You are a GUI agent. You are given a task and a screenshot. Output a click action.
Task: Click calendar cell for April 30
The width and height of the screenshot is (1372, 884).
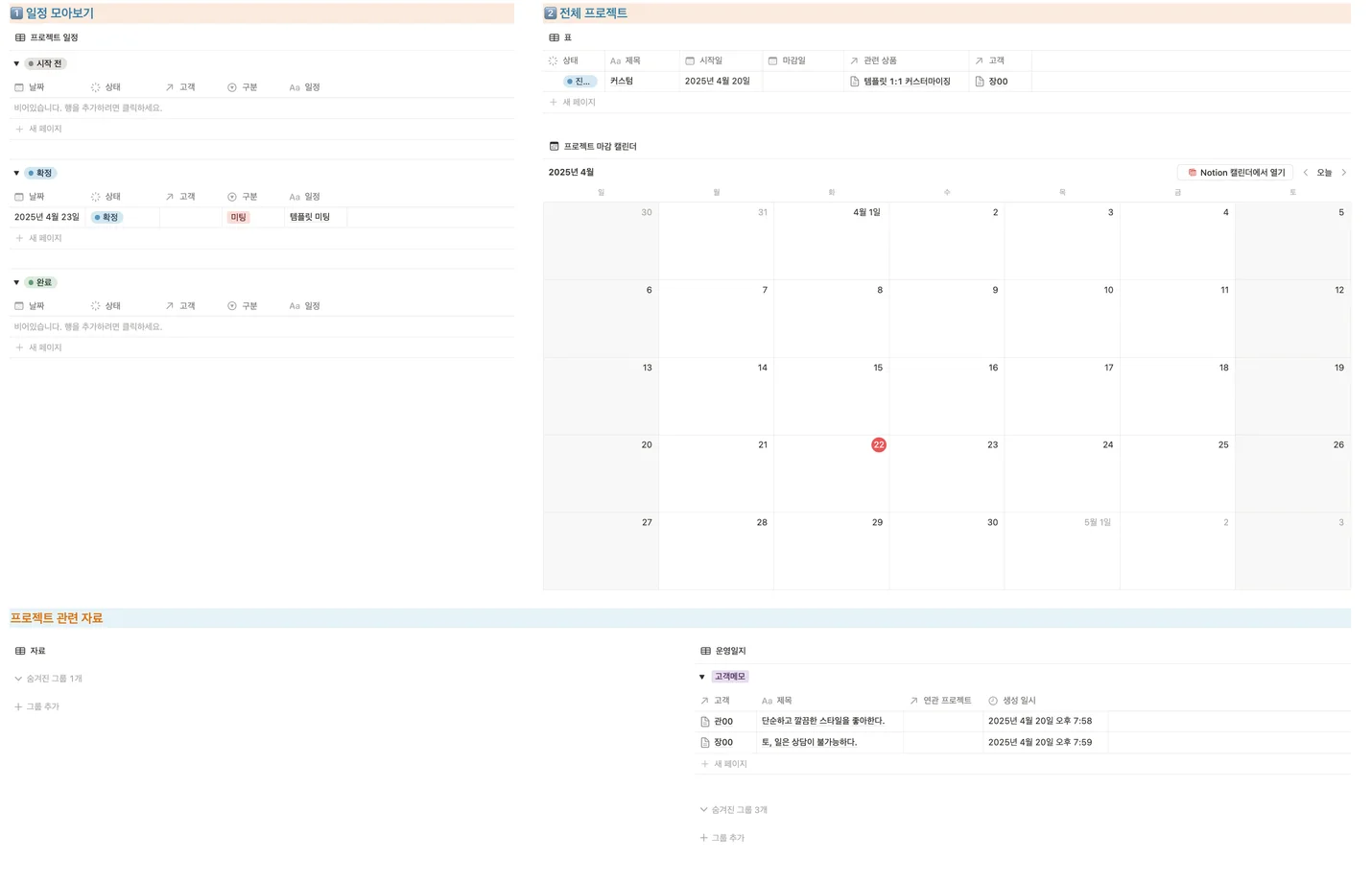946,551
